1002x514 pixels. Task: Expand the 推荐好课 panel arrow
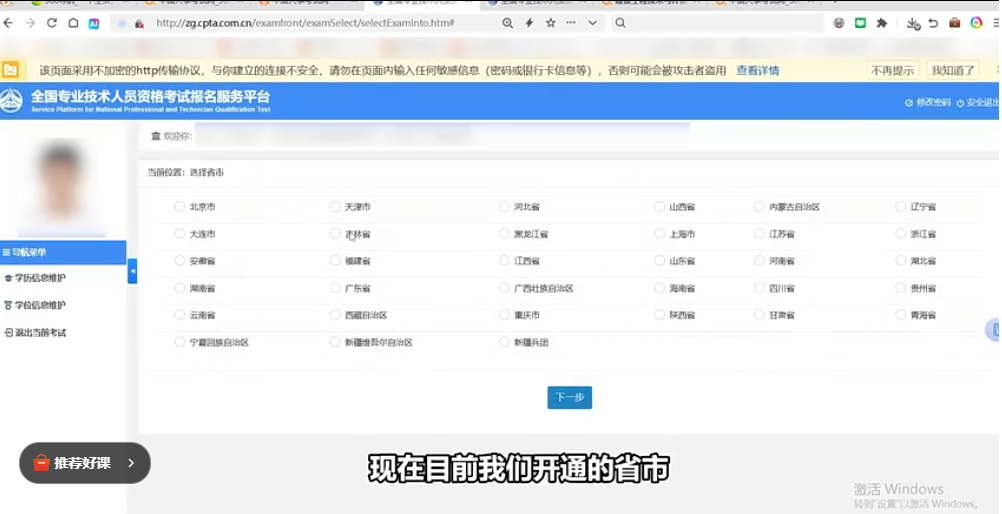coord(131,463)
